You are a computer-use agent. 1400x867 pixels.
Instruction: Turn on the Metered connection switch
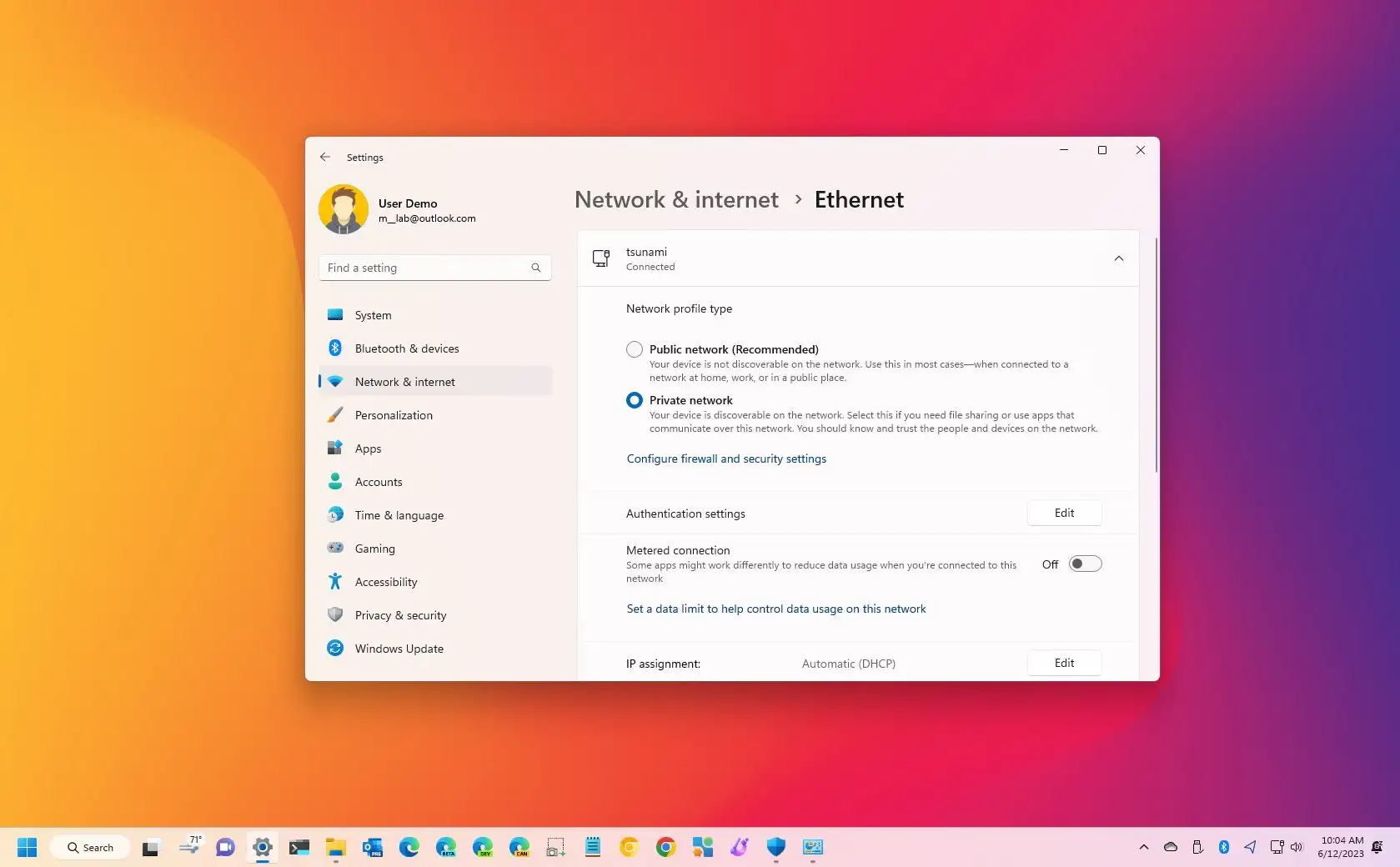tap(1084, 564)
